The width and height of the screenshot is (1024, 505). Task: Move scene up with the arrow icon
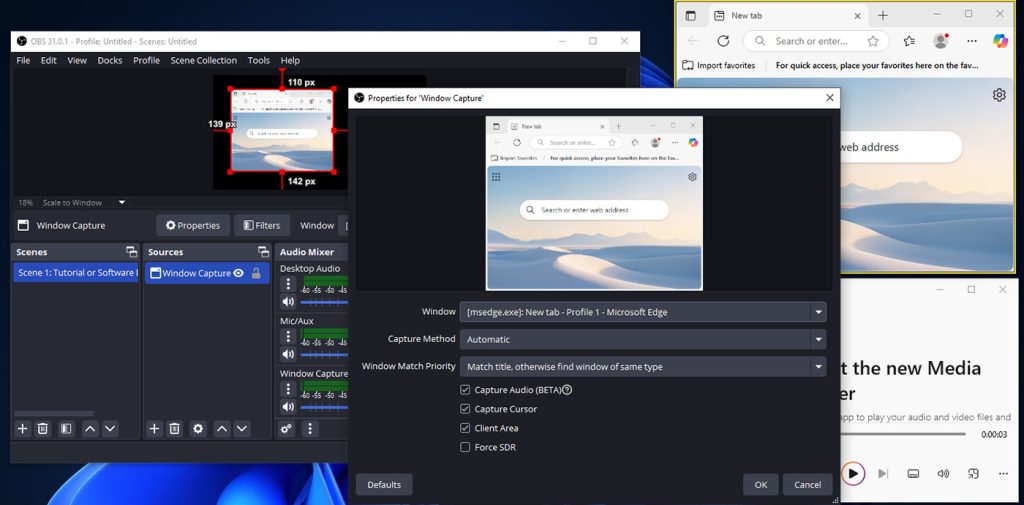90,429
